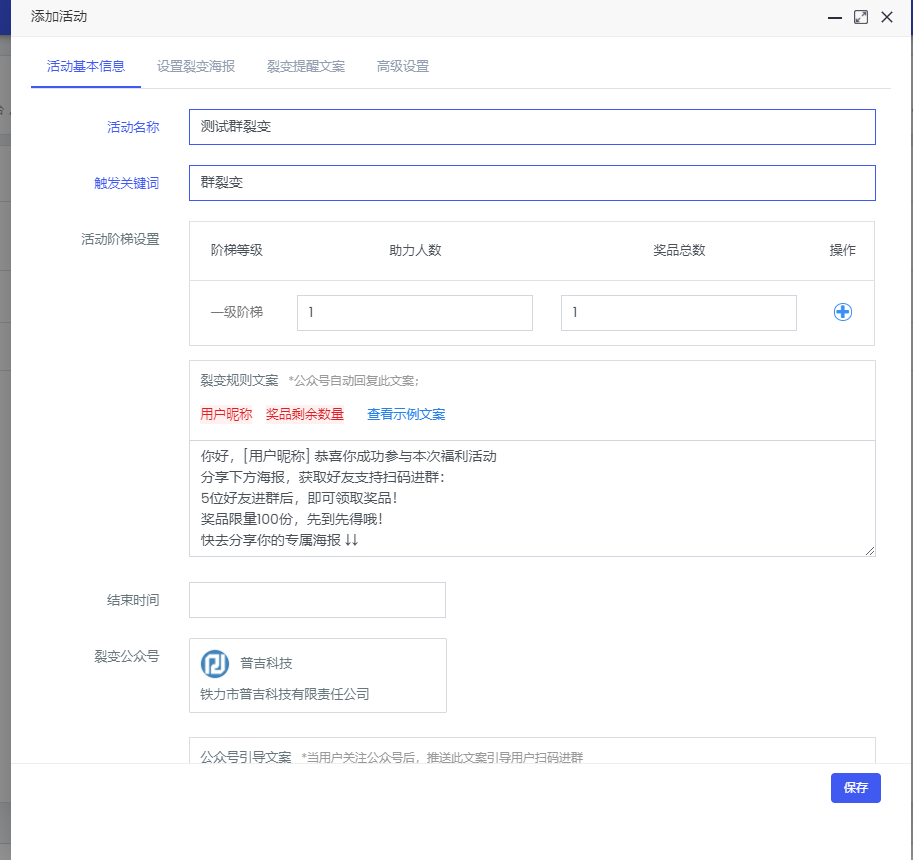Open the 结束时间 date field

coord(317,600)
